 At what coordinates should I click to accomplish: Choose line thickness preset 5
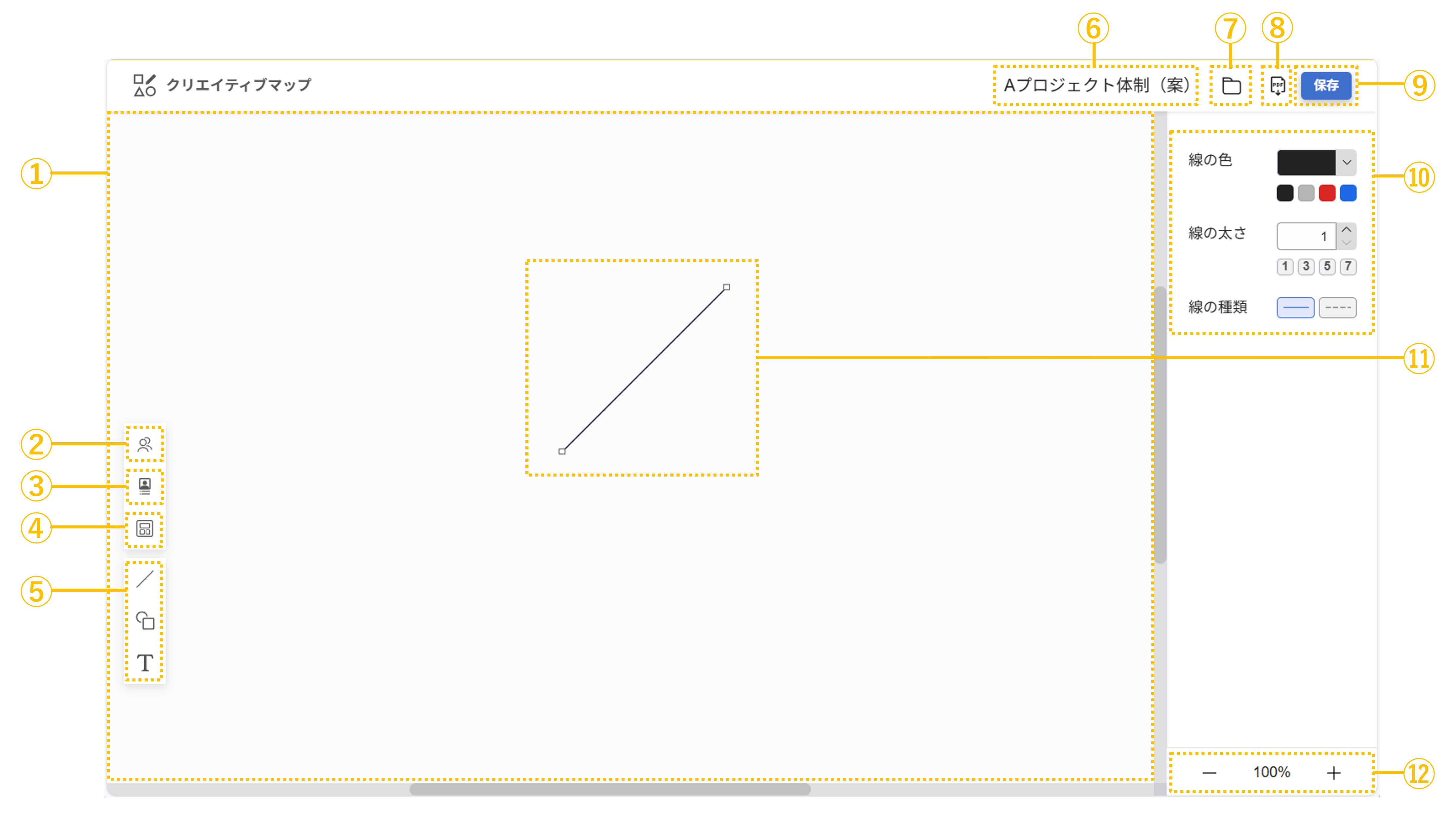(1327, 266)
